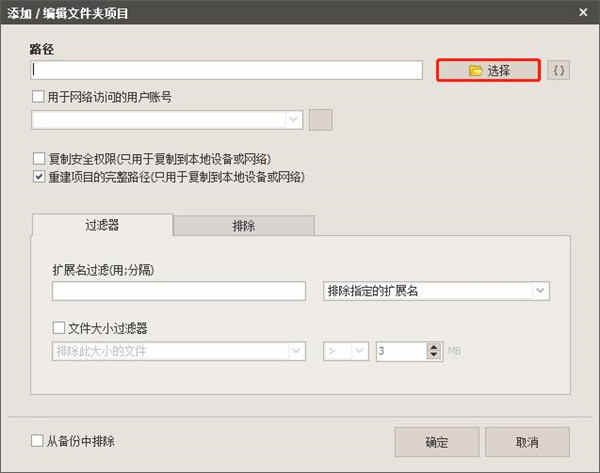This screenshot has width=600, height=473.
Task: Uncheck the 重建项目的完整路径 option
Action: pyautogui.click(x=39, y=177)
